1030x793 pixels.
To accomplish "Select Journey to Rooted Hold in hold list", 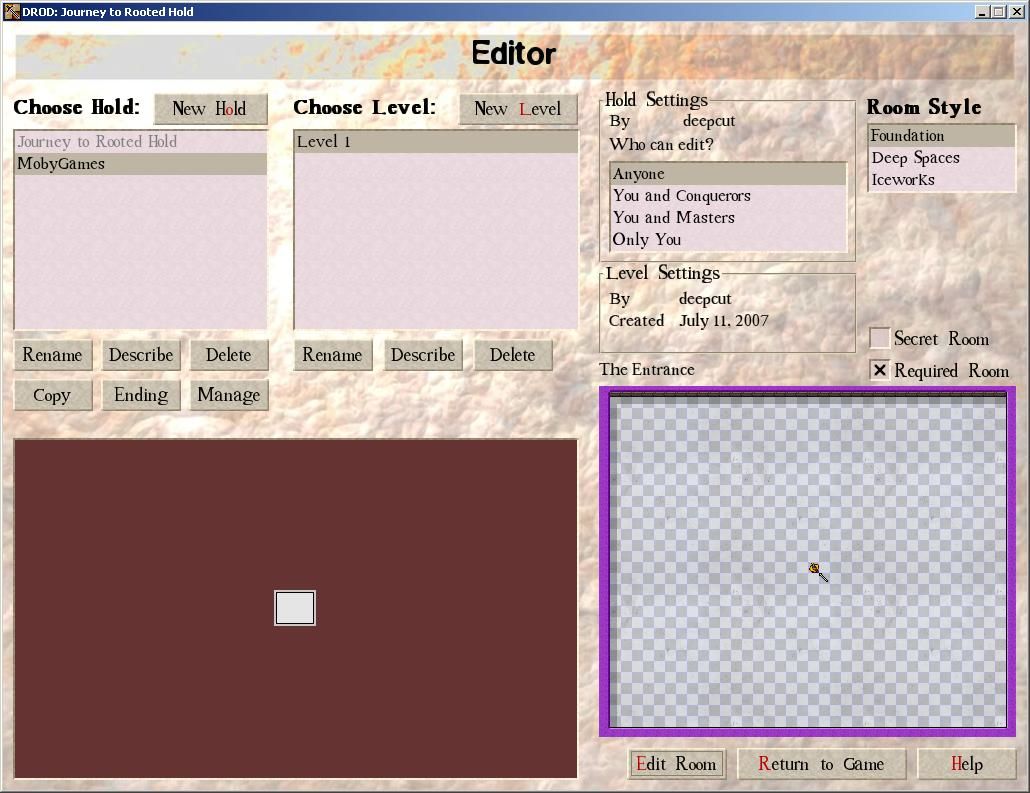I will click(x=141, y=141).
